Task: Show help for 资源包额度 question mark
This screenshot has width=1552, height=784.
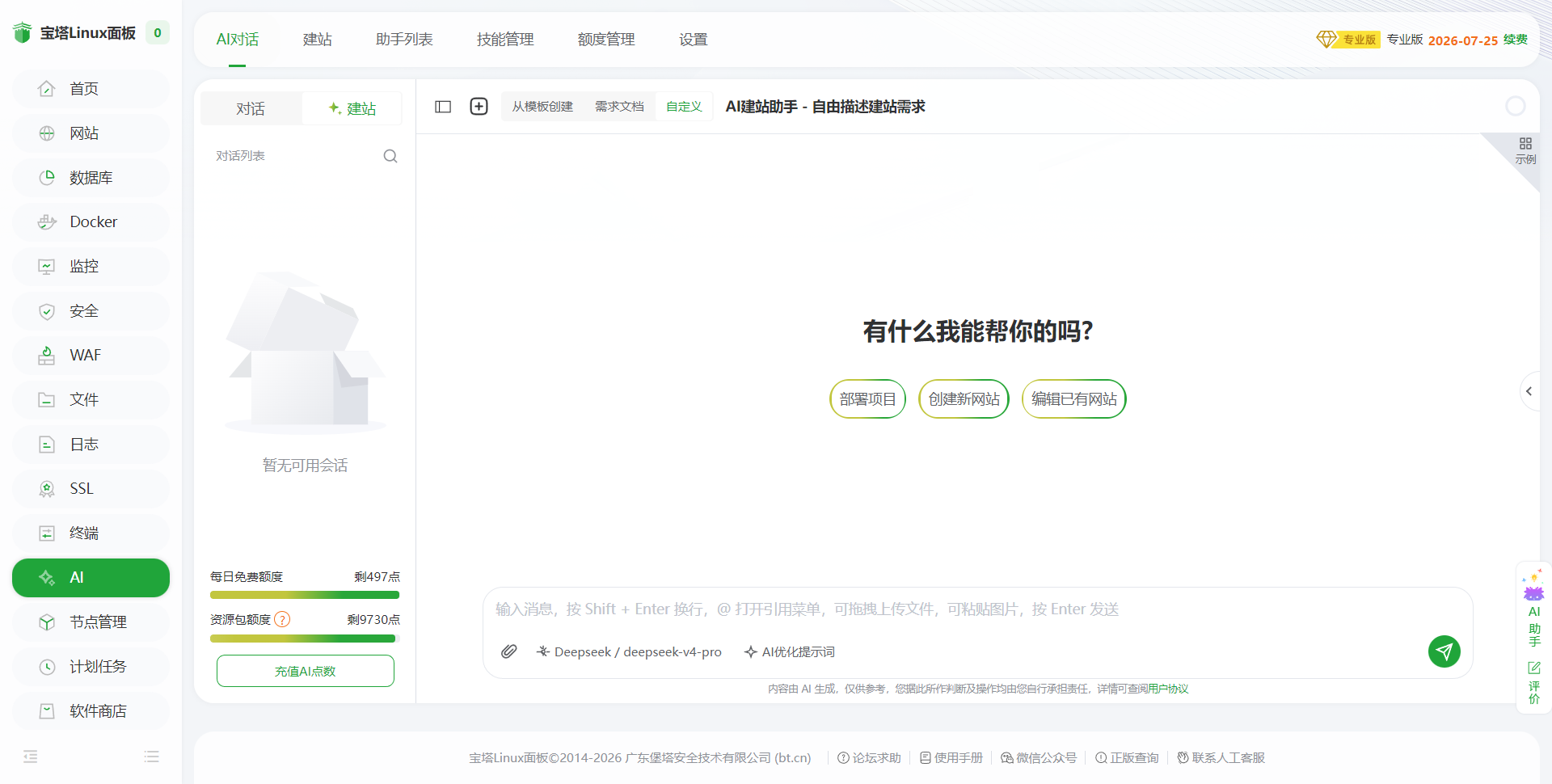Action: pos(282,620)
